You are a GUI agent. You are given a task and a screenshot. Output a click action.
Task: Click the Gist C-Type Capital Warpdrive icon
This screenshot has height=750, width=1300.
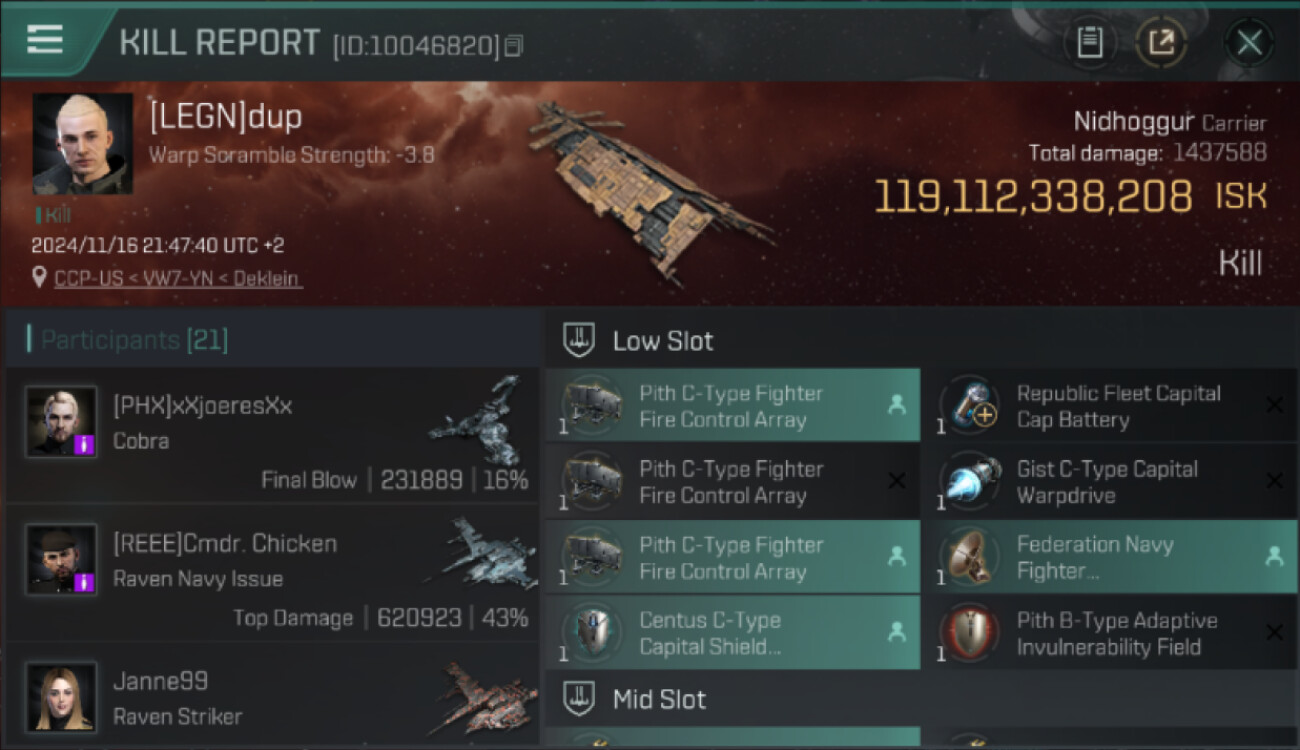pos(969,482)
